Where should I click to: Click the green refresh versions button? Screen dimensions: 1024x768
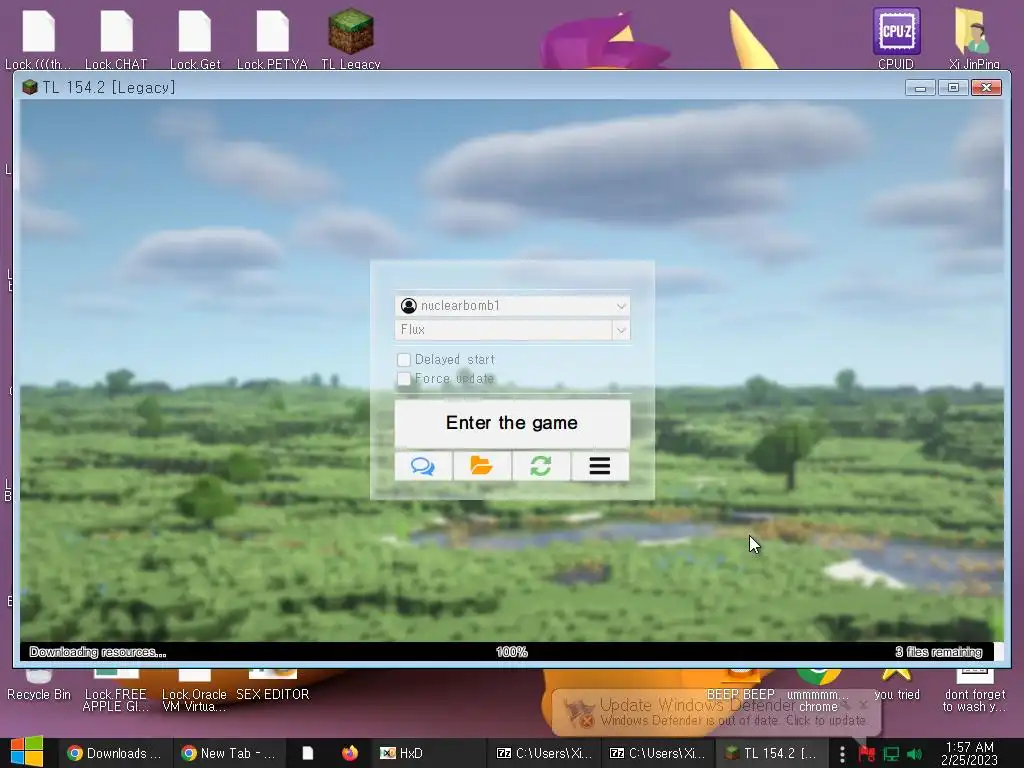coord(541,466)
